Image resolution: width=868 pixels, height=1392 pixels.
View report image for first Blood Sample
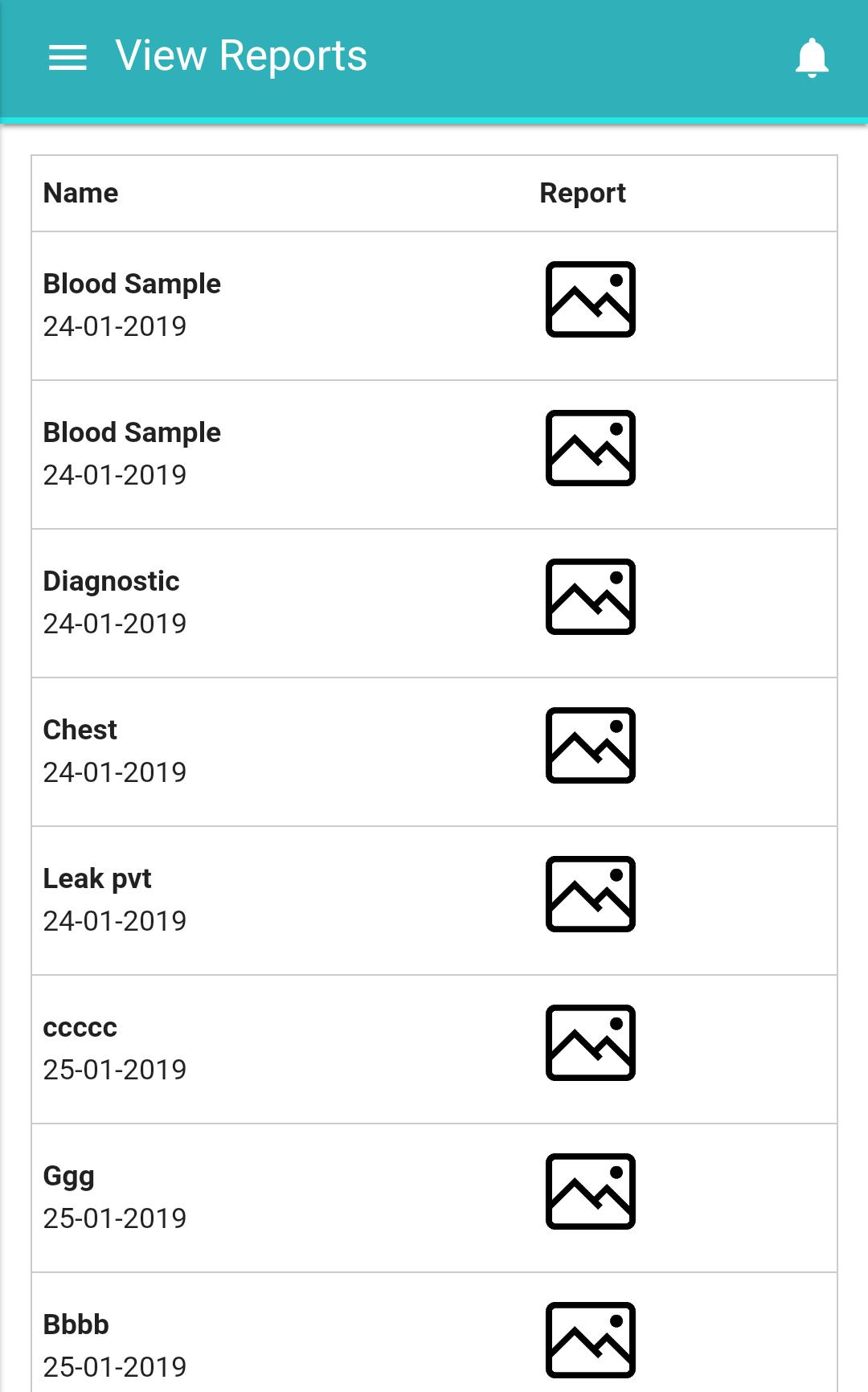tap(591, 299)
